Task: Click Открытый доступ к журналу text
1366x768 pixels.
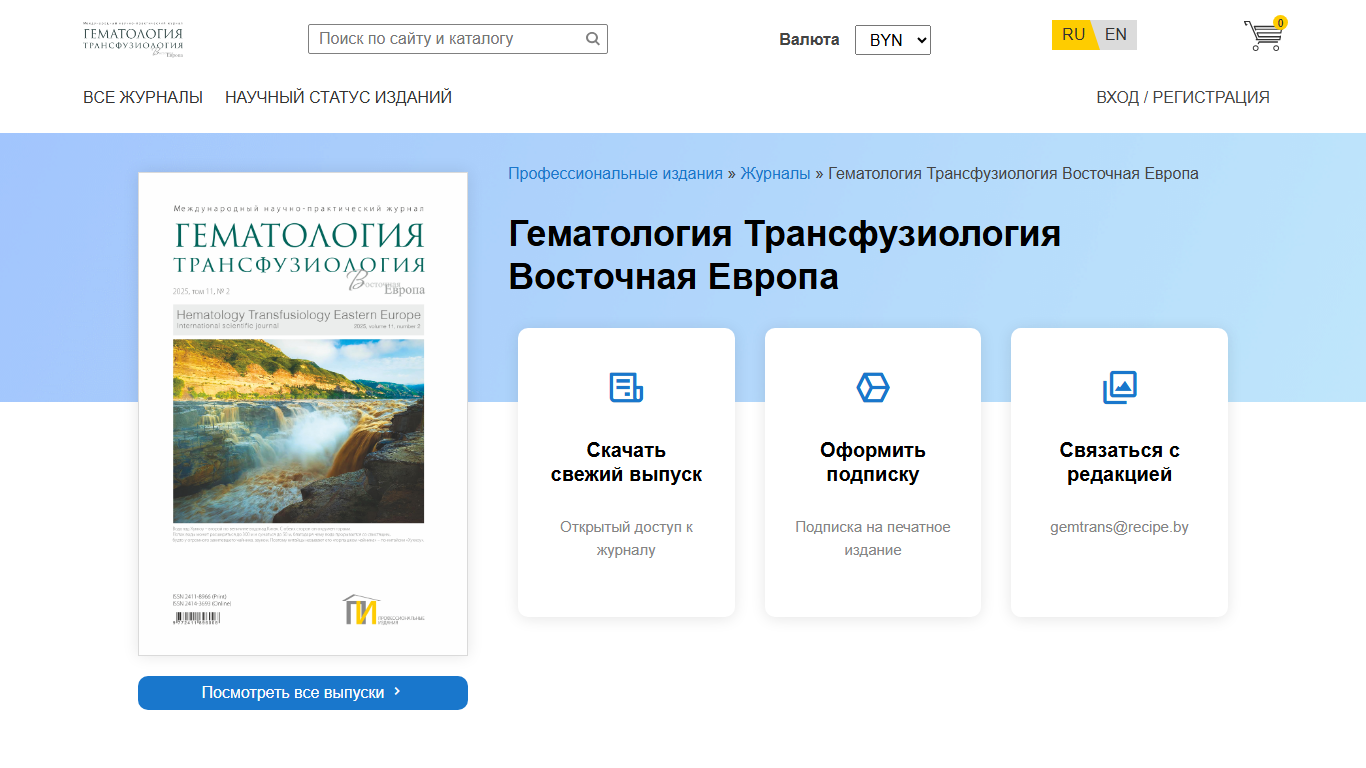Action: [626, 538]
